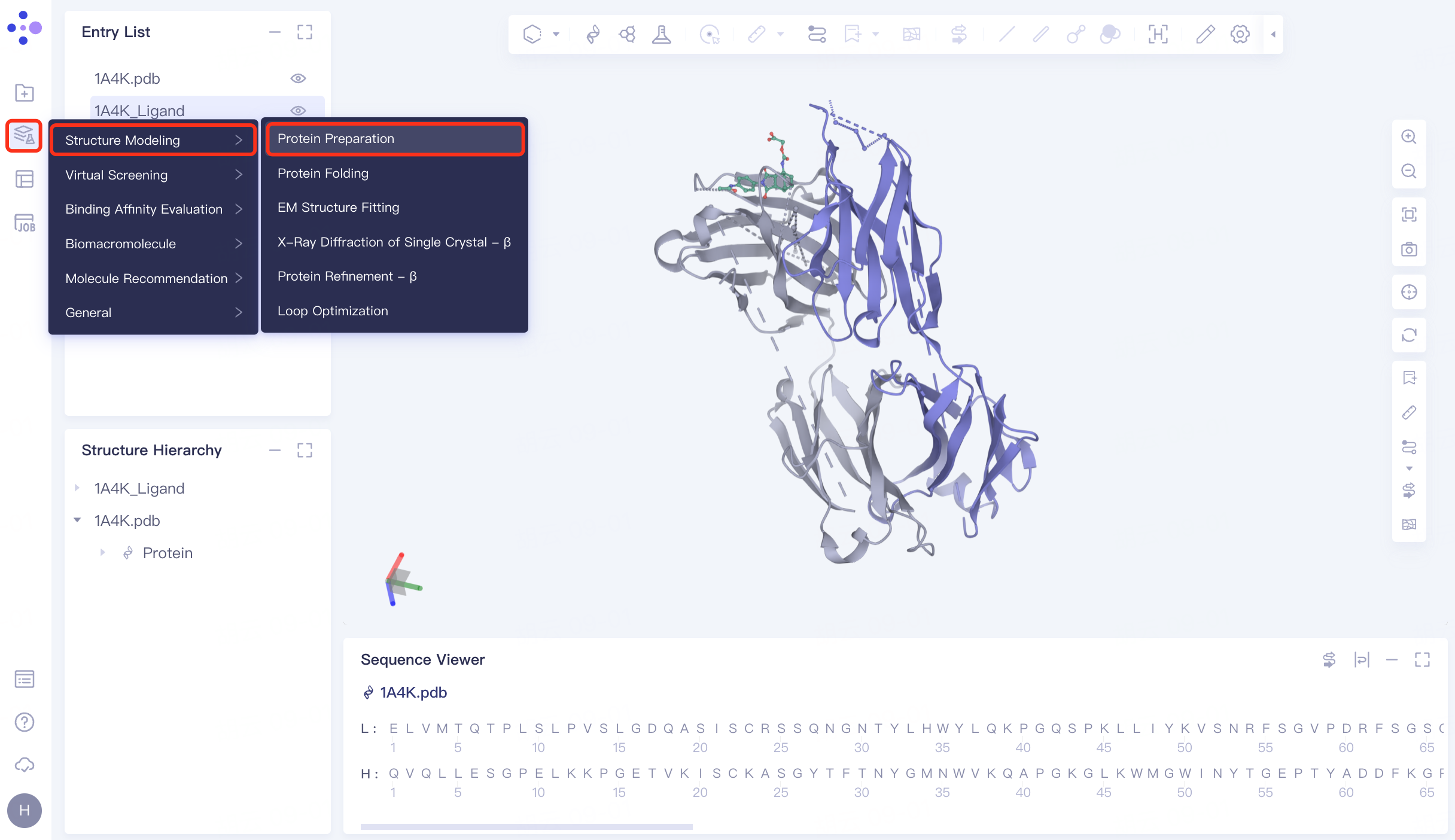Screen dimensions: 1455x840
Task: Expand the Protein tree item
Action: point(102,553)
